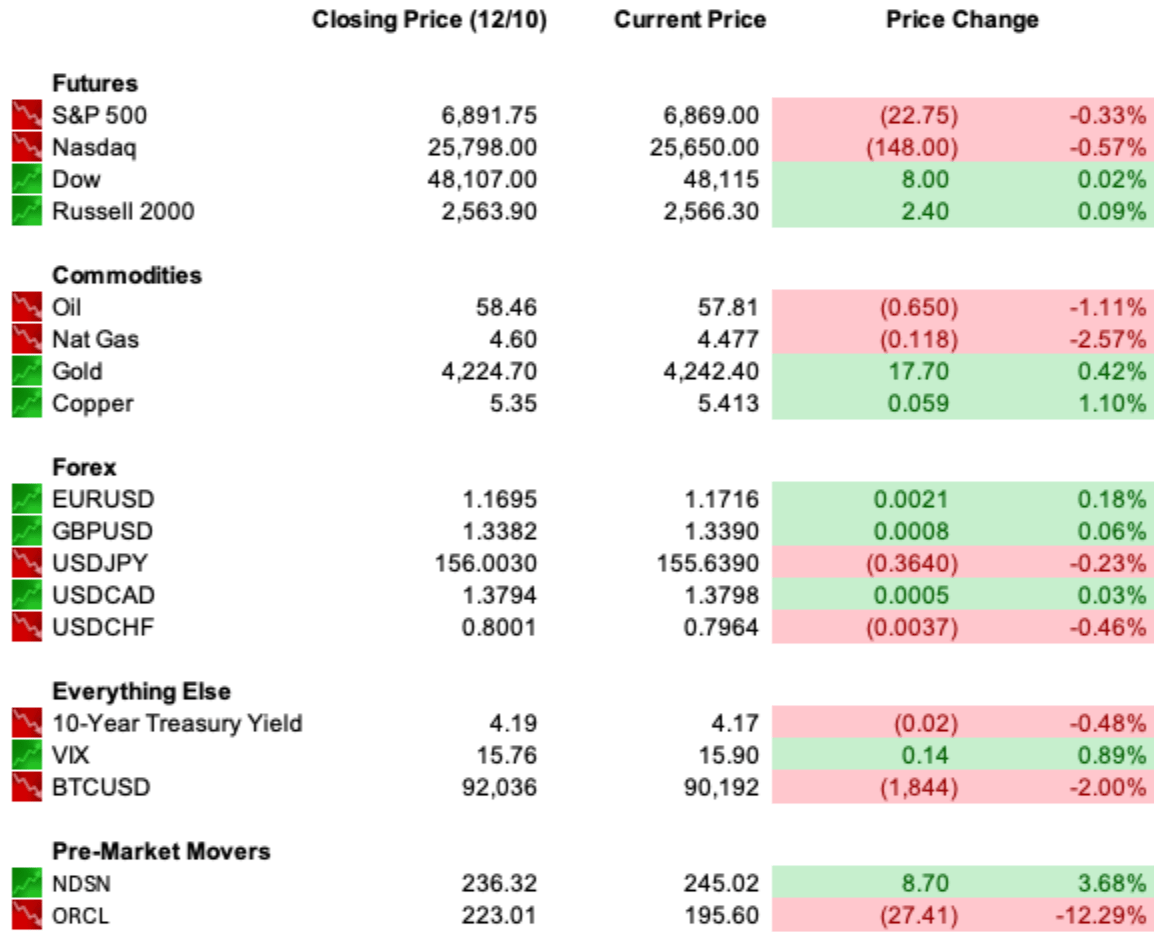Click the green trend icon beside EURUSD

tap(27, 499)
